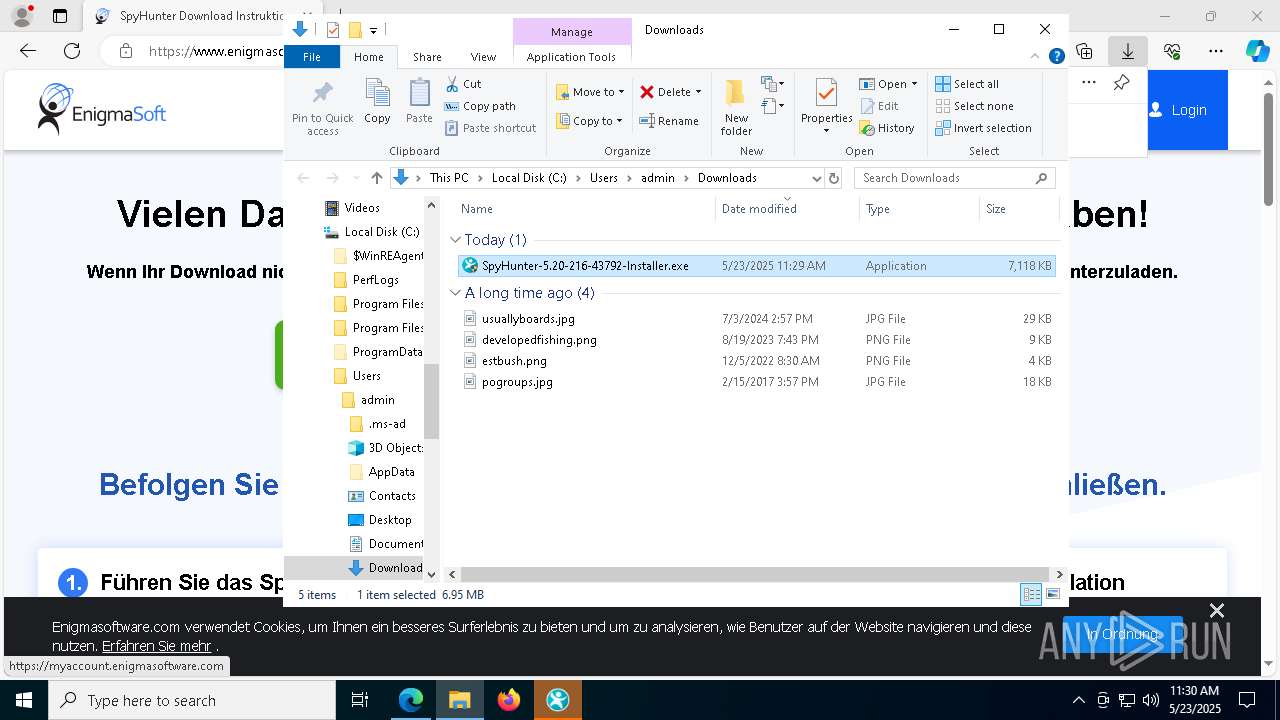Open Copilot icon in Edge
The width and height of the screenshot is (1280, 720).
click(1257, 51)
